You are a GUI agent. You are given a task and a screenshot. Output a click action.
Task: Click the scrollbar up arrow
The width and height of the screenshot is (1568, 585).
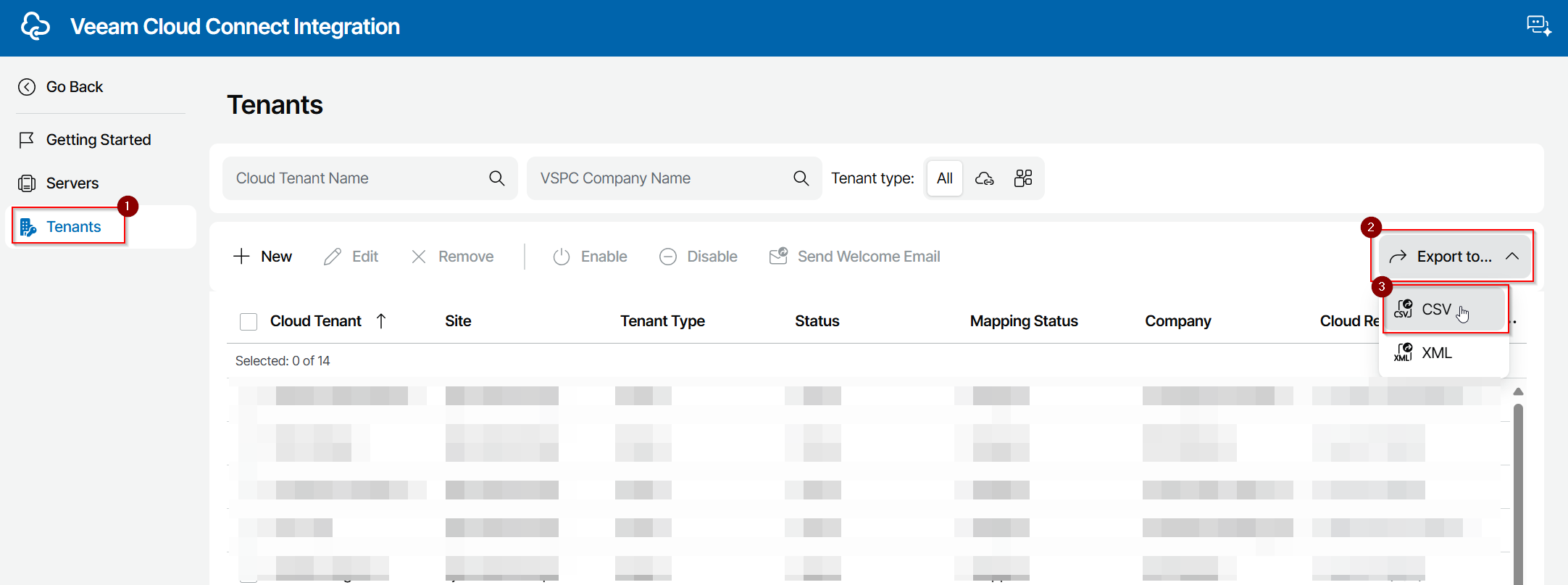point(1518,391)
